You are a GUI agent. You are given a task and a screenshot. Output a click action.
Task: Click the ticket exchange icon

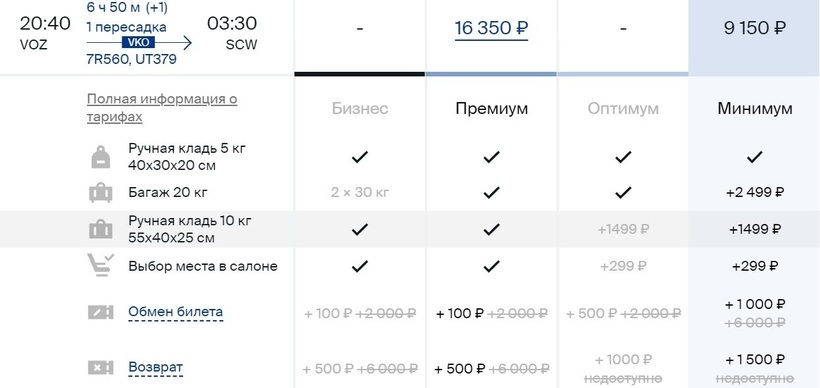point(100,313)
